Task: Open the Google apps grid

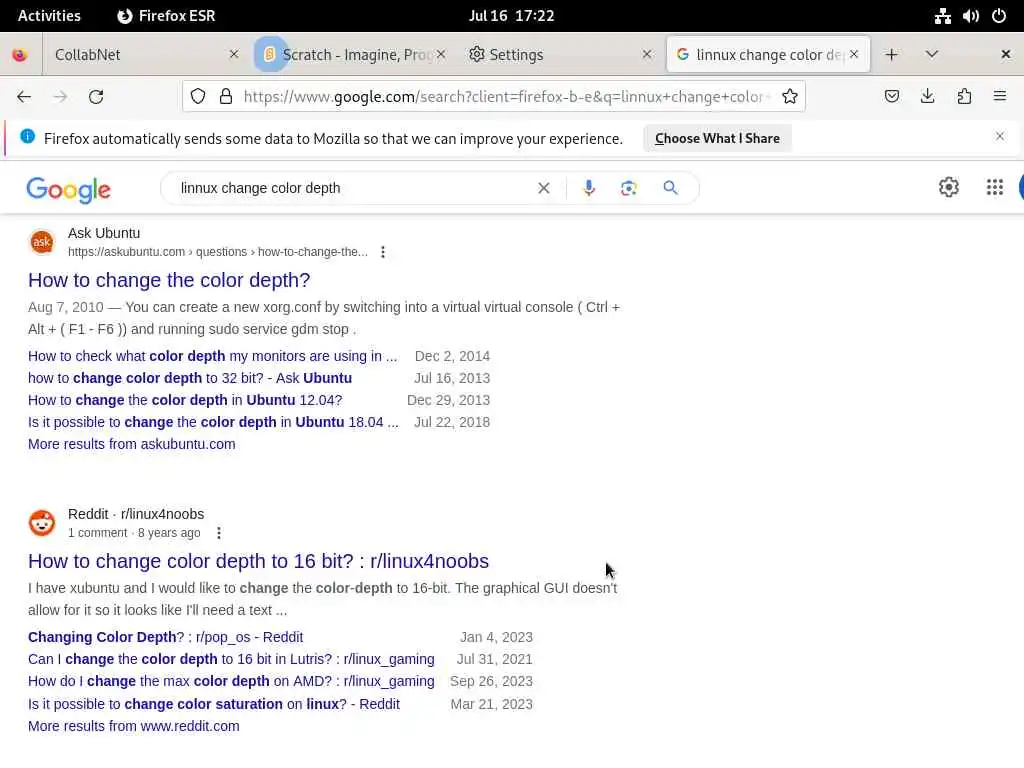Action: [995, 187]
